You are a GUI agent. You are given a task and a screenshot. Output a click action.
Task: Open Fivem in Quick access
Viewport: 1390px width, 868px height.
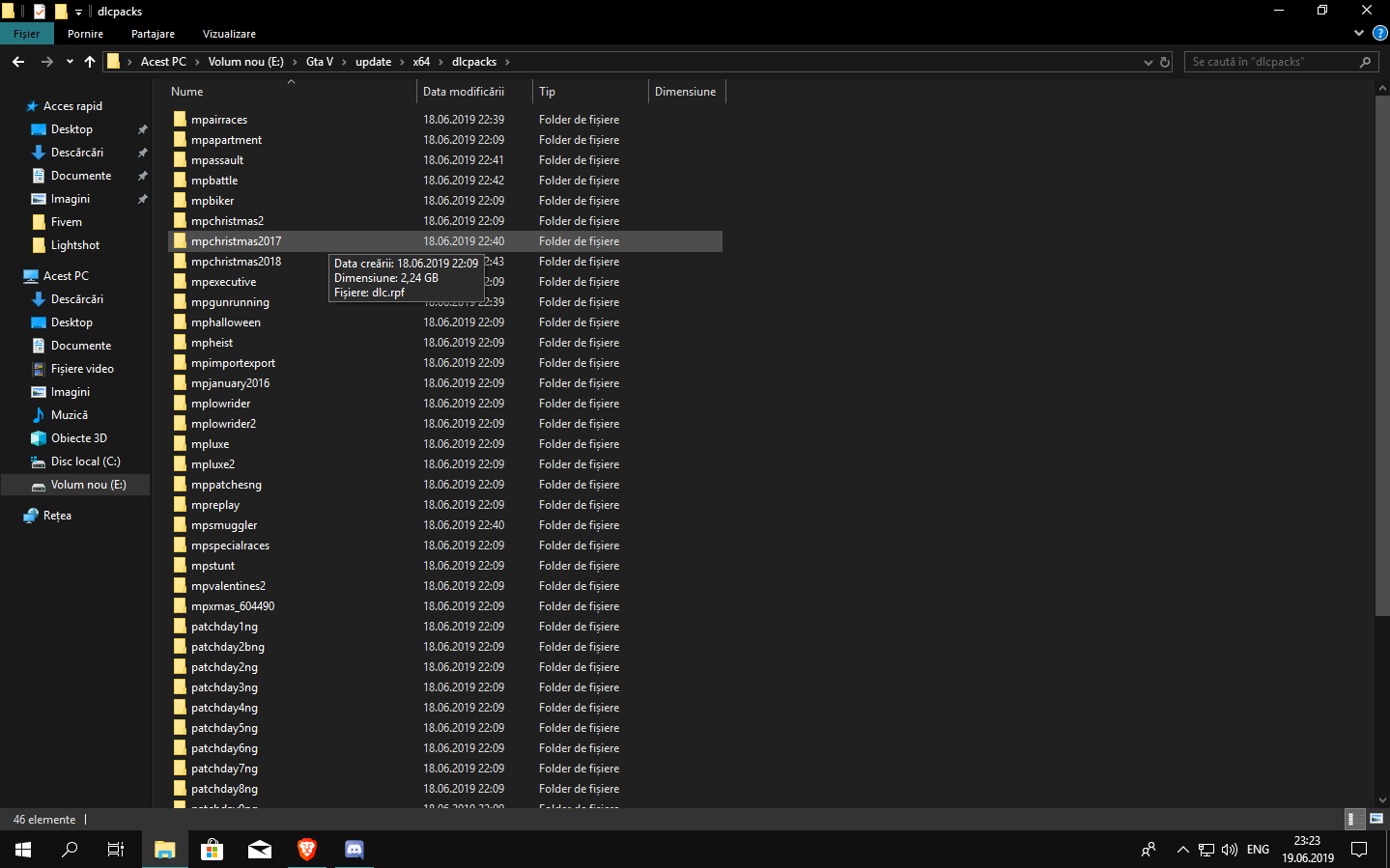(x=67, y=222)
